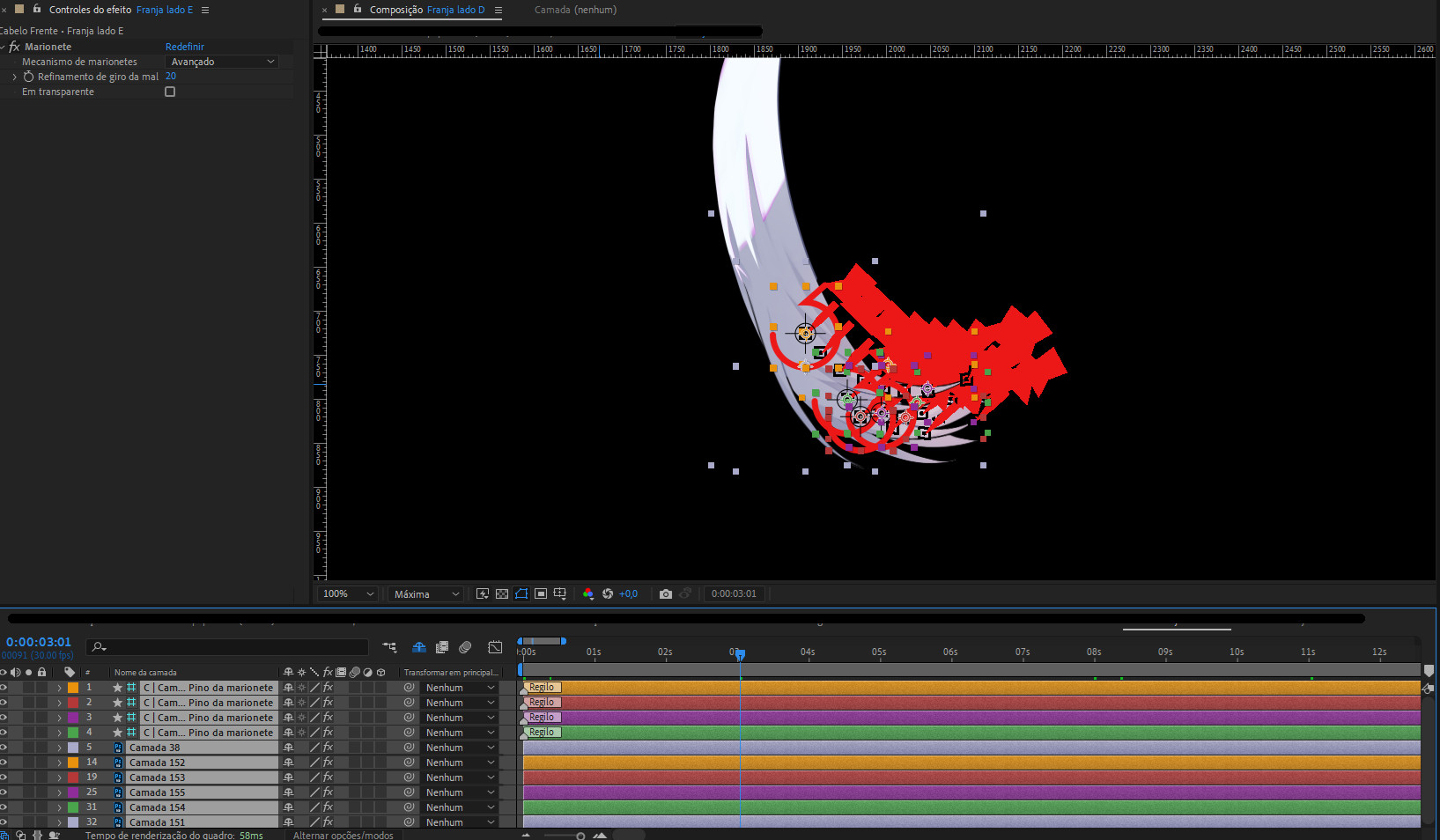Hide Camada 152 using its eye icon

point(4,763)
